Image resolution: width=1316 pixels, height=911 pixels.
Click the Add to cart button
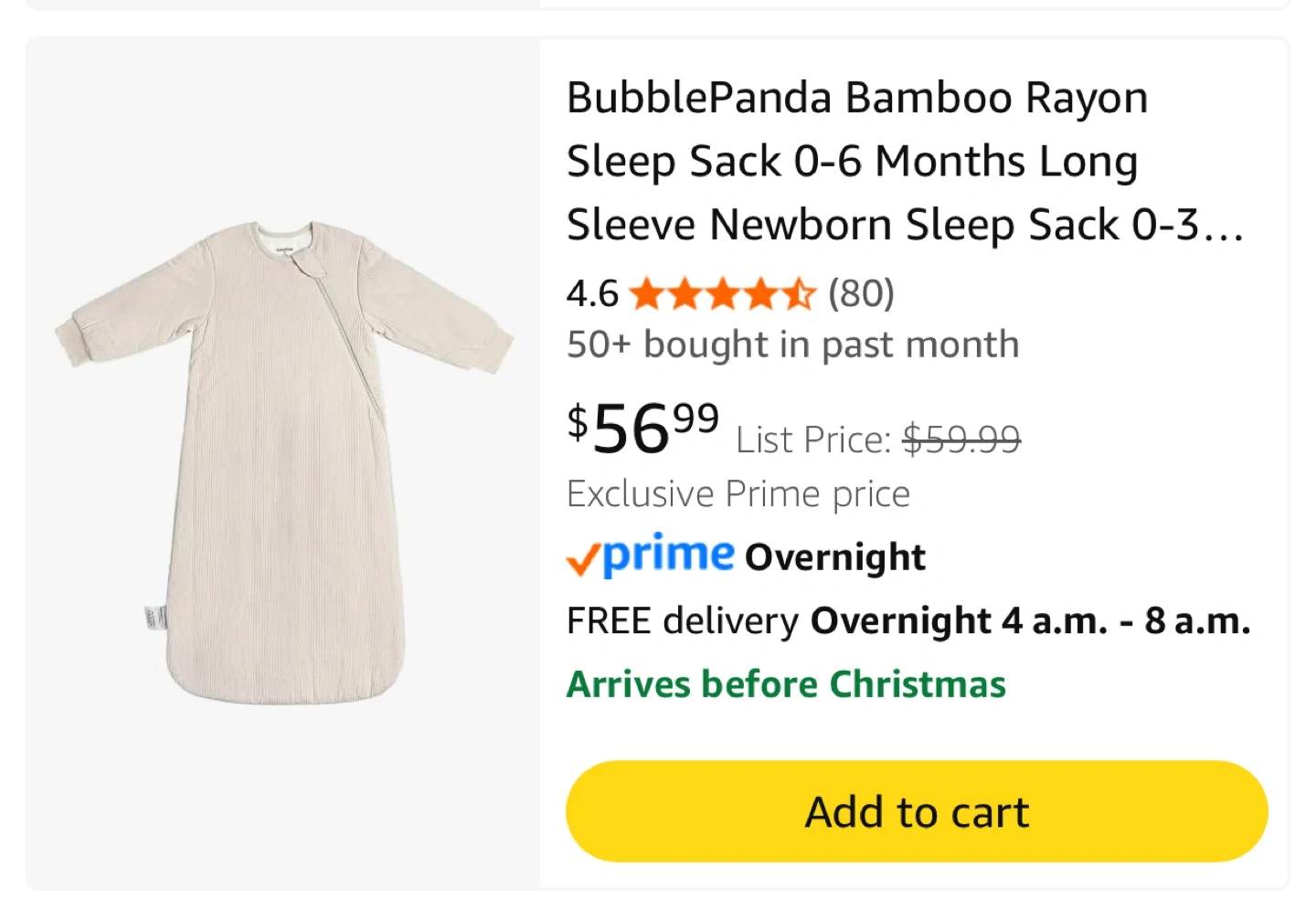[916, 811]
